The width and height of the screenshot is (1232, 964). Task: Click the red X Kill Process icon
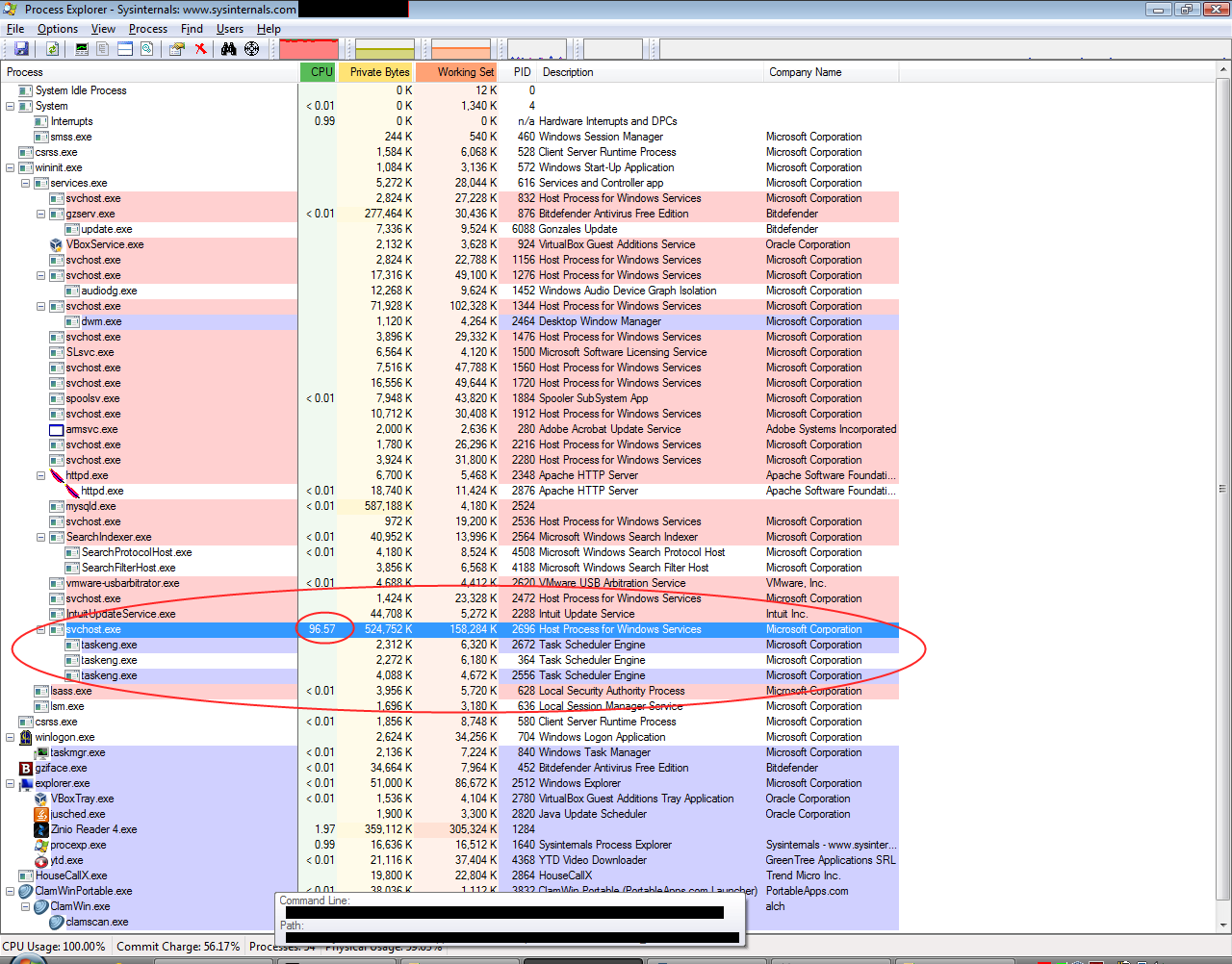point(200,48)
